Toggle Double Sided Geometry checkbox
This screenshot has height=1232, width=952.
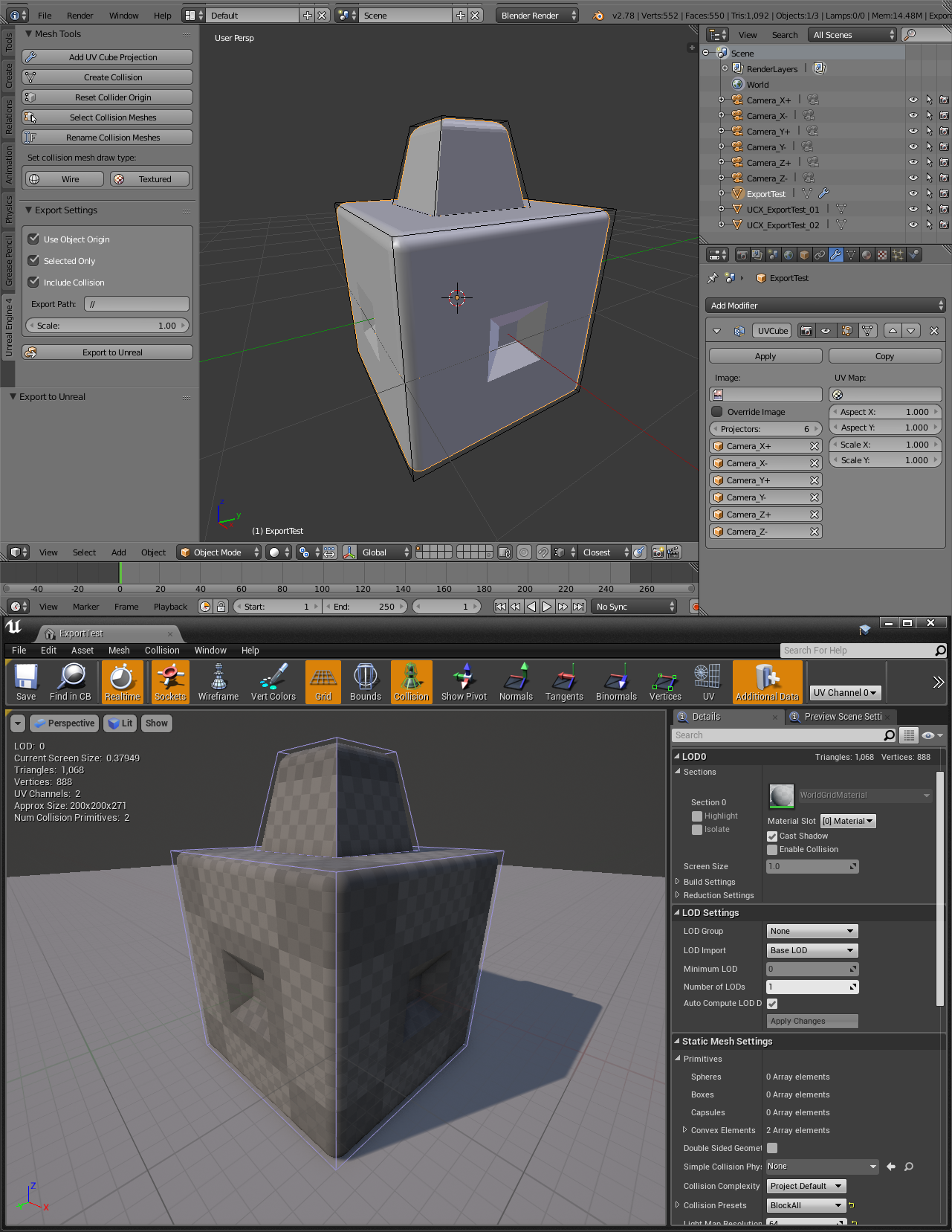(x=772, y=1148)
